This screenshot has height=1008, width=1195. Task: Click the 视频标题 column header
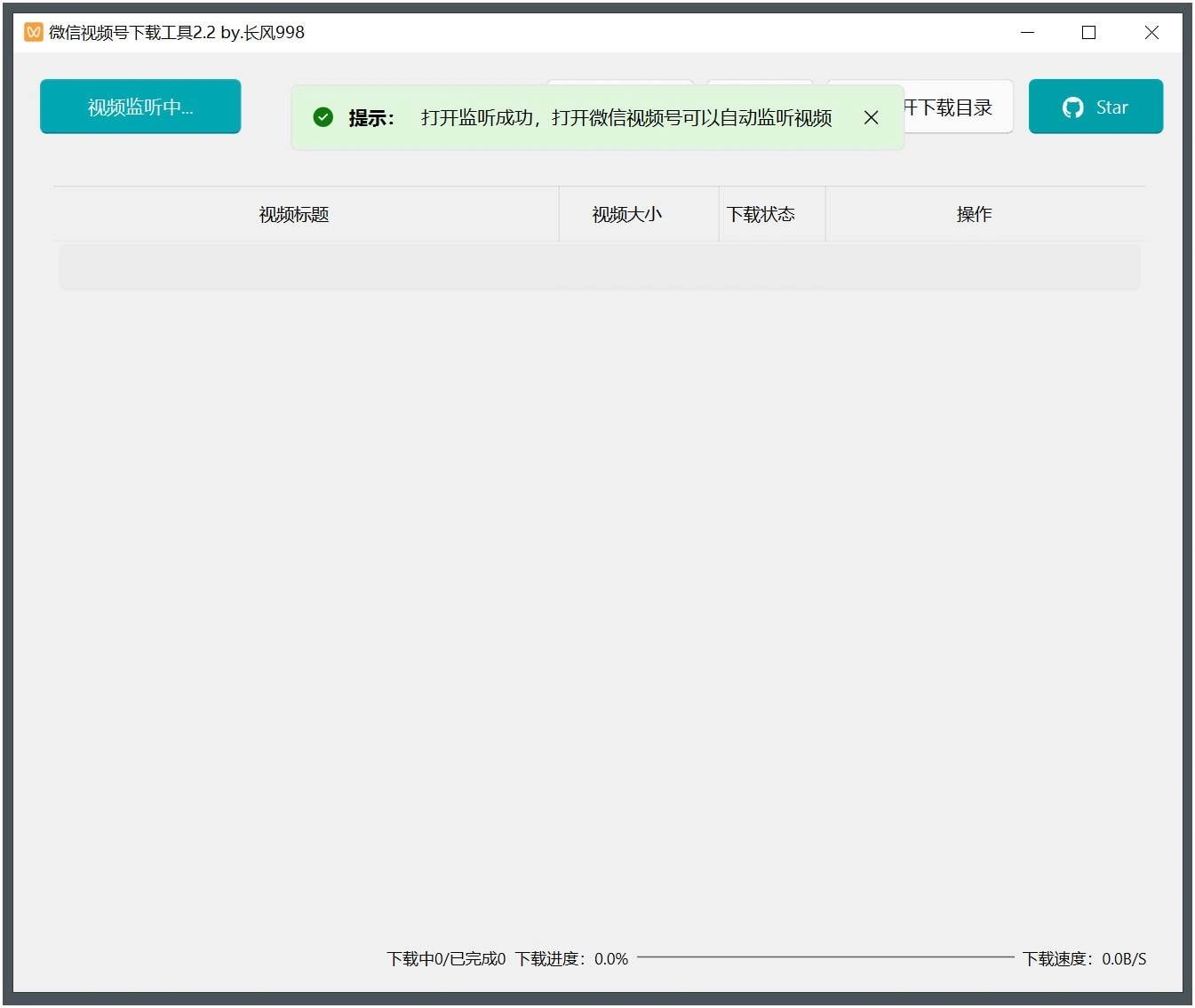tap(293, 213)
